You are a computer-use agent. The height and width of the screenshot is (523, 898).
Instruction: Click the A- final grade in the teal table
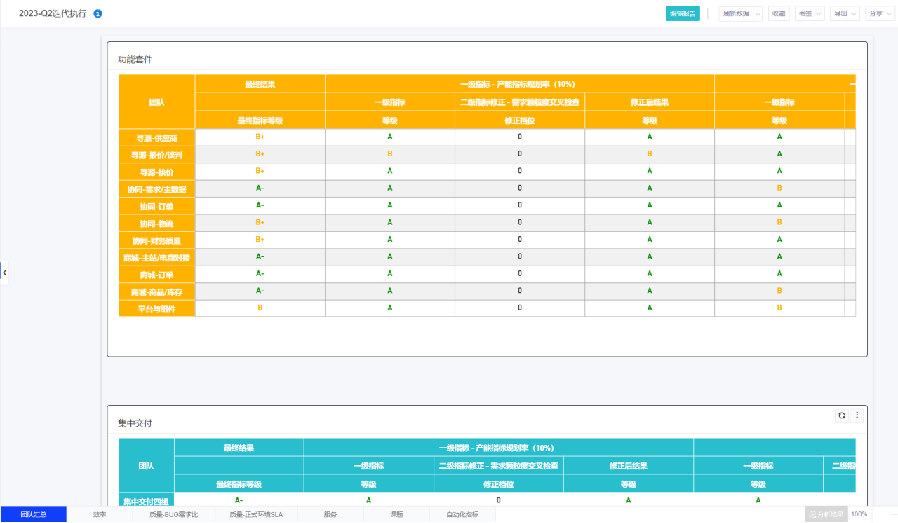pos(239,500)
